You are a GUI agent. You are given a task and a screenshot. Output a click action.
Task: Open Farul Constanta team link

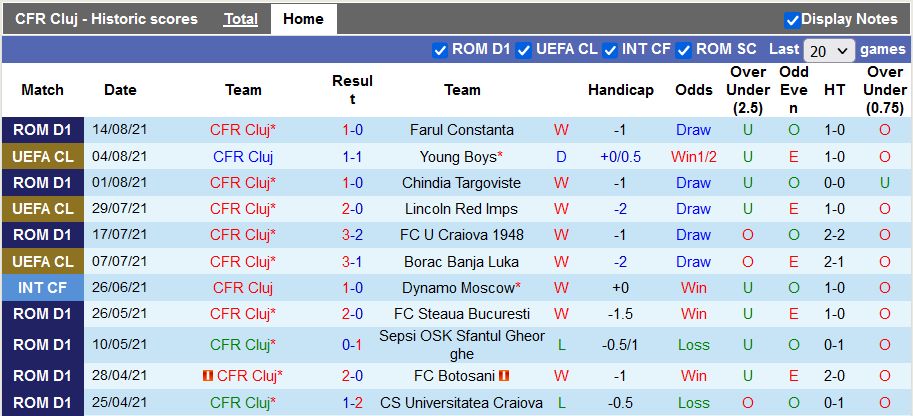click(x=462, y=130)
